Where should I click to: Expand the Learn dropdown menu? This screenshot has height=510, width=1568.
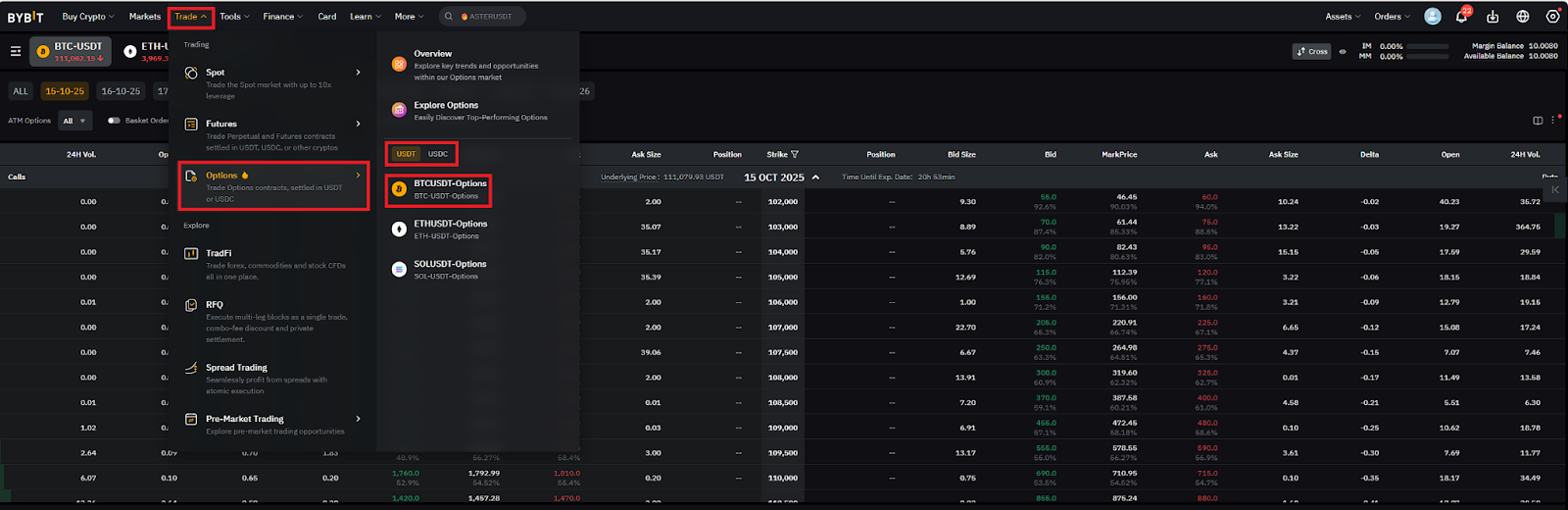[366, 17]
